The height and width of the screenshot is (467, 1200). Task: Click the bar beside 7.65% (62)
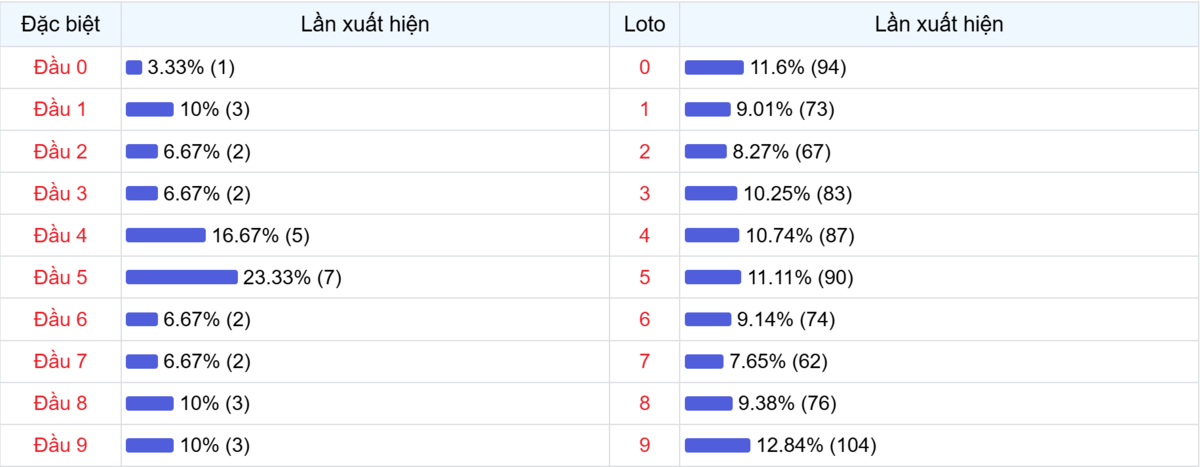(704, 361)
